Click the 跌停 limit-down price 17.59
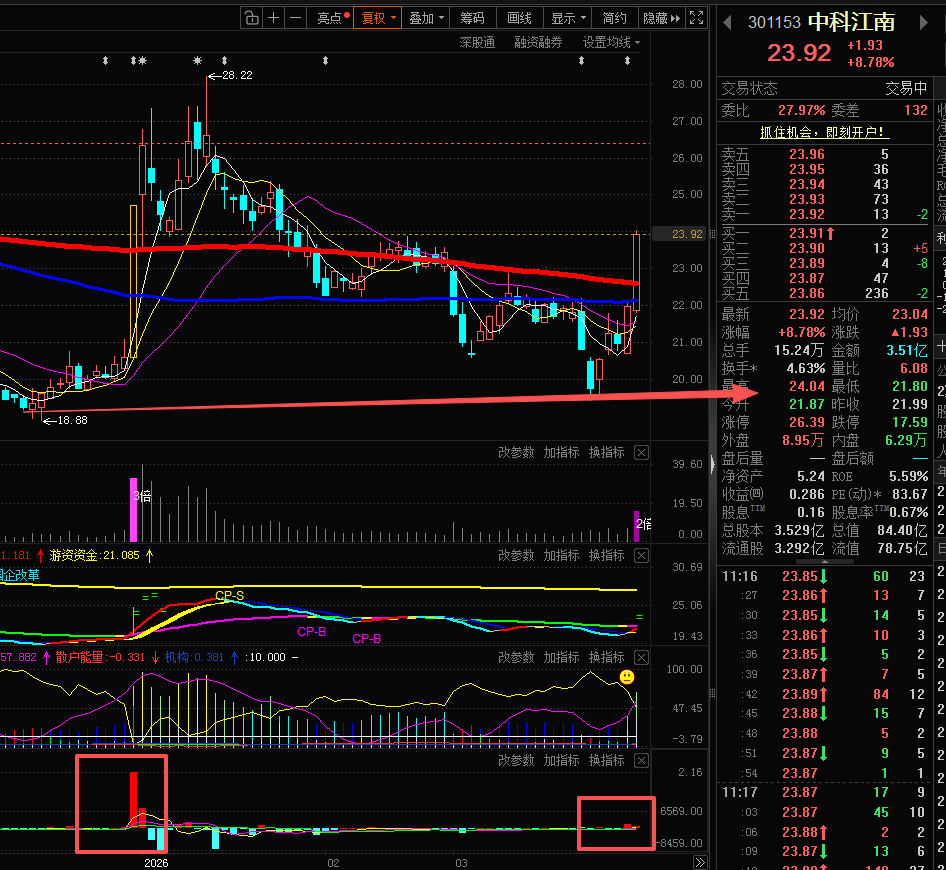946x870 pixels. tap(910, 422)
